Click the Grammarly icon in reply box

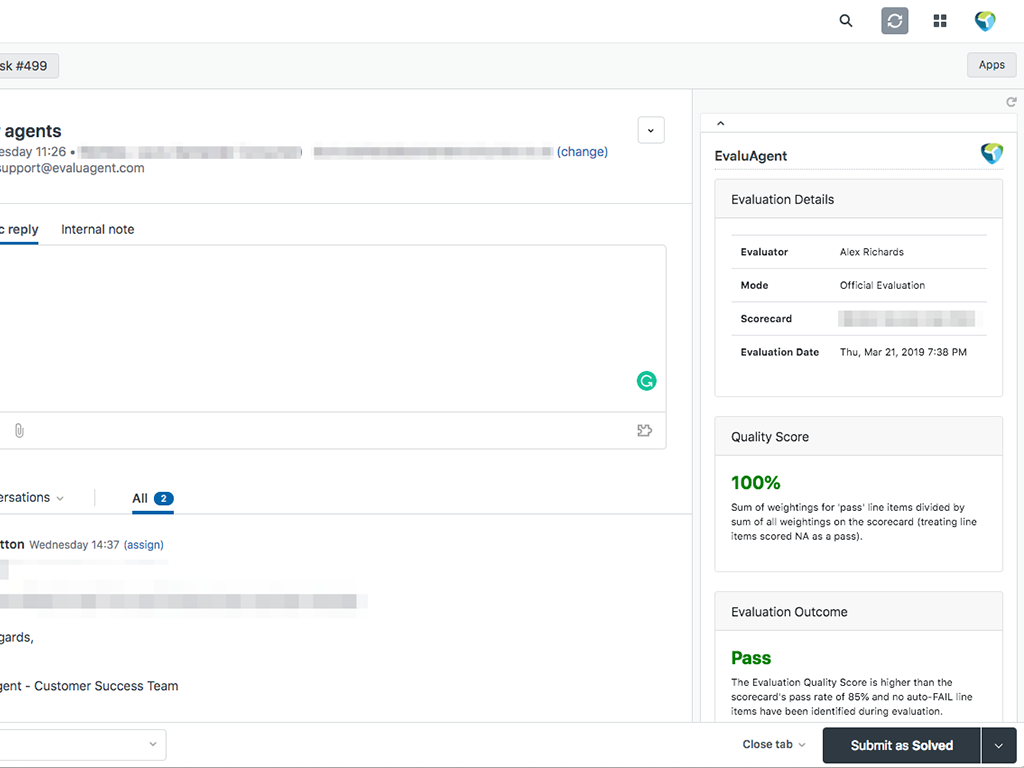pos(647,381)
